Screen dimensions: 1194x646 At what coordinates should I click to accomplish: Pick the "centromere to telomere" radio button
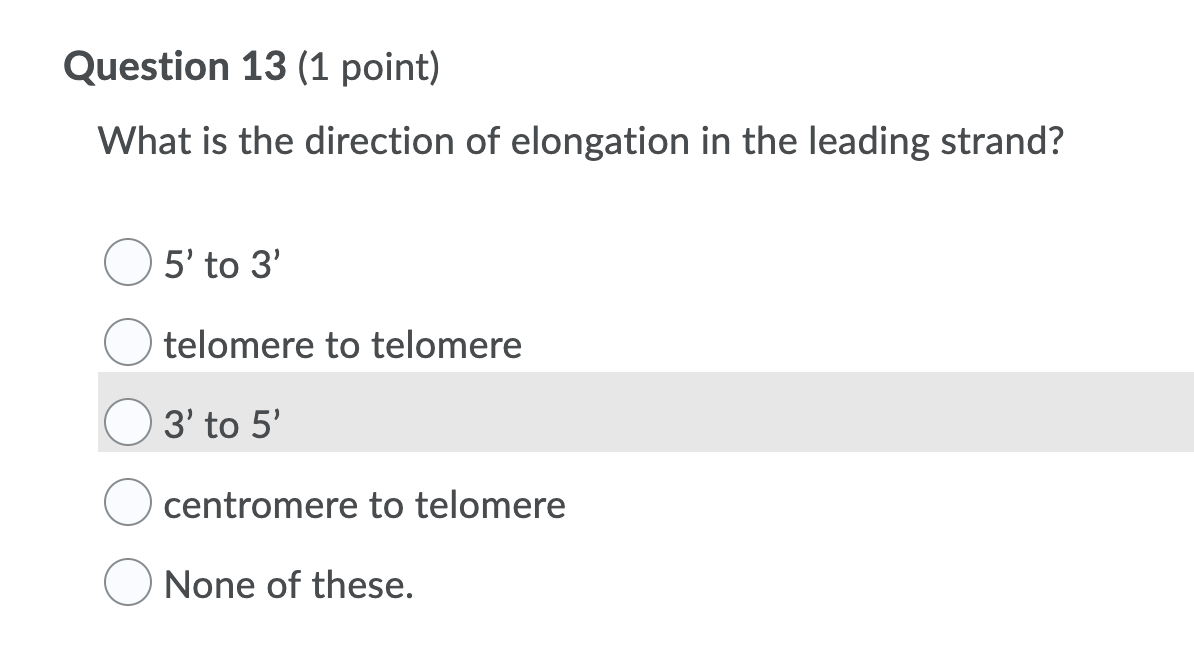tap(125, 505)
